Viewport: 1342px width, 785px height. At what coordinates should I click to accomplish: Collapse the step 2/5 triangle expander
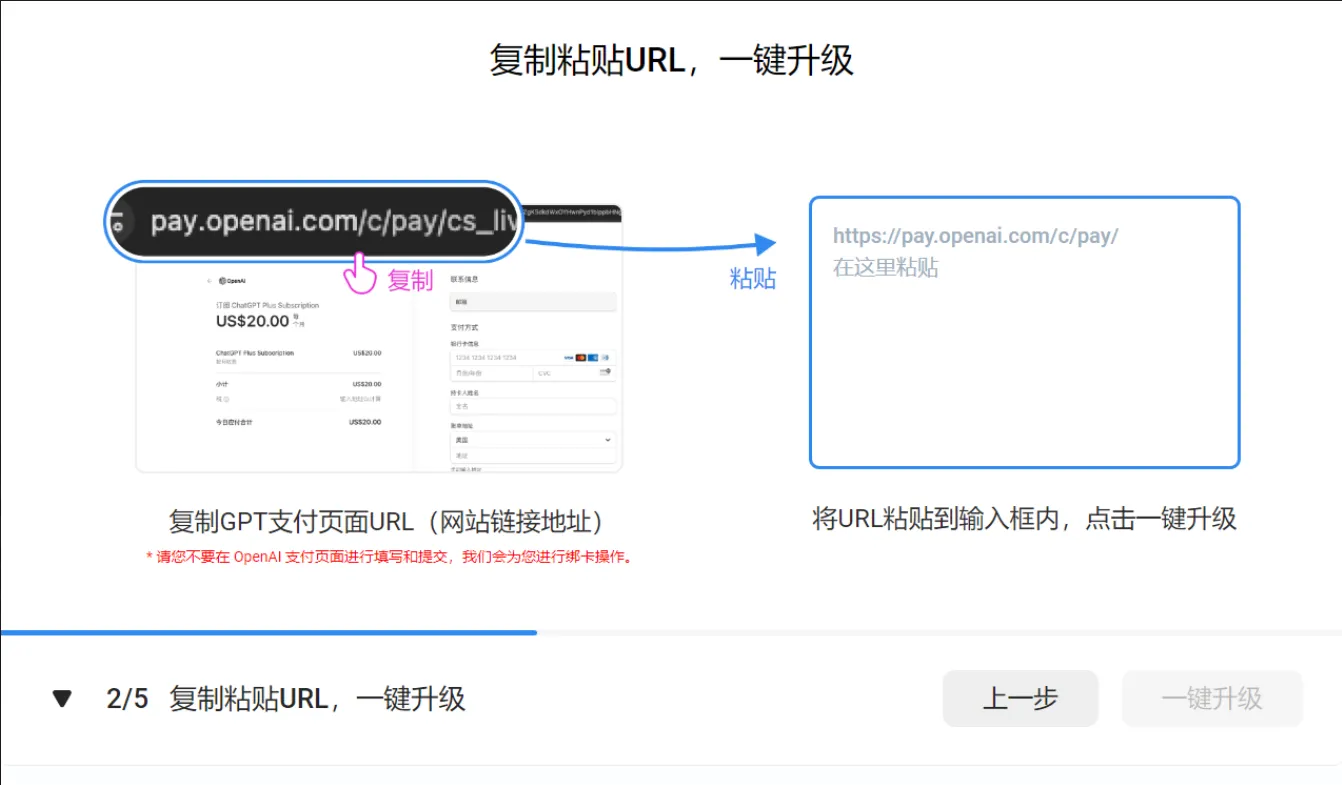tap(63, 698)
